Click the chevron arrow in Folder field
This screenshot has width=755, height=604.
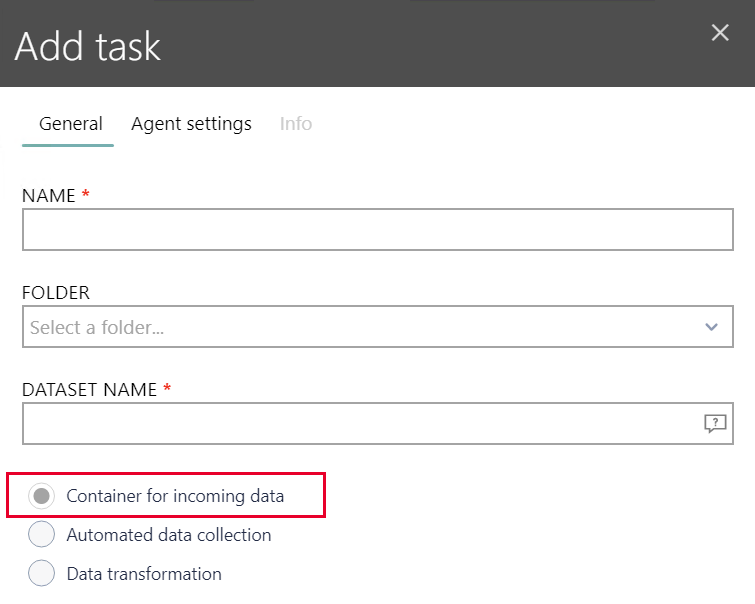(712, 327)
